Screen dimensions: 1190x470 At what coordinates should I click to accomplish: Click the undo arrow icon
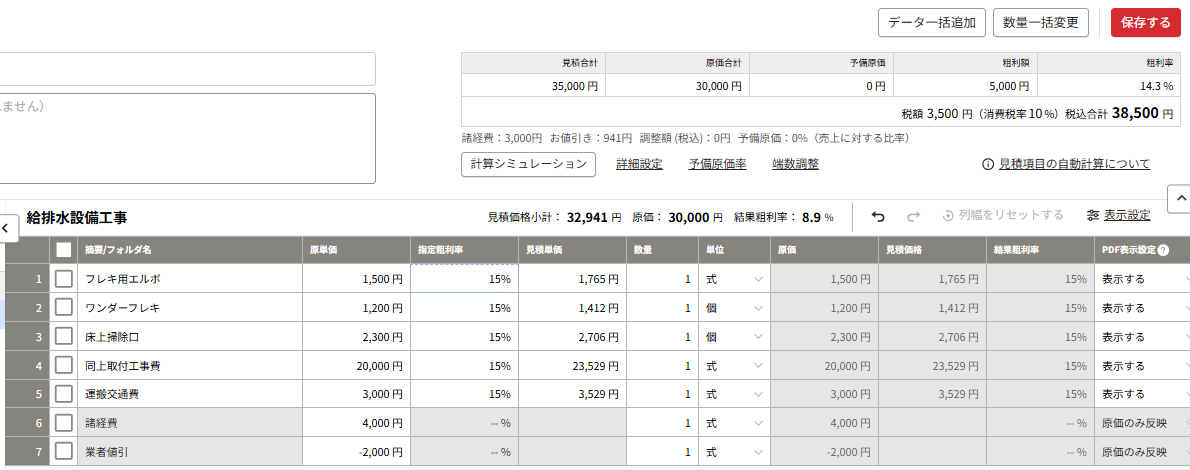(x=878, y=216)
